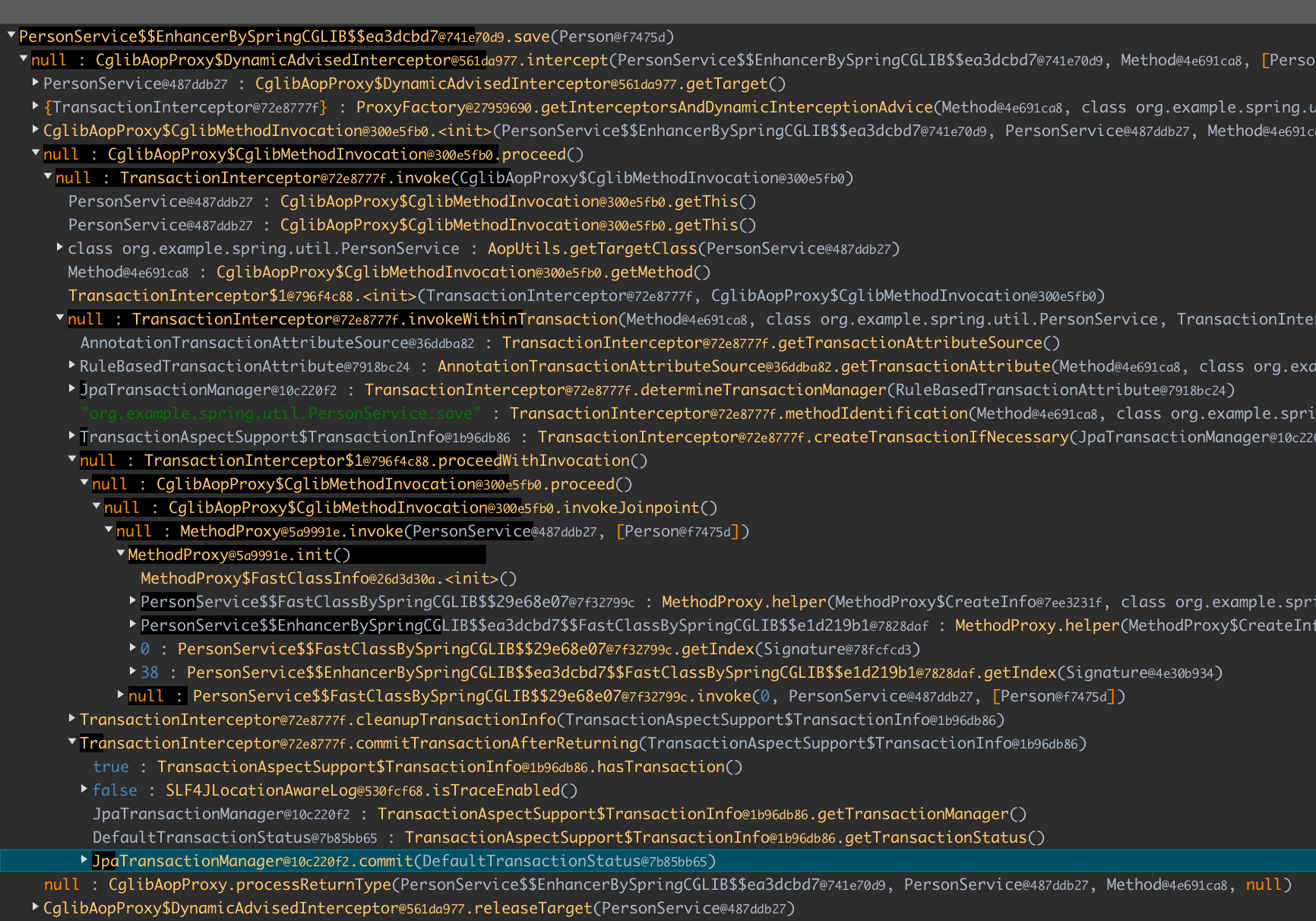Expand the getIndex row returning 0

pos(133,647)
